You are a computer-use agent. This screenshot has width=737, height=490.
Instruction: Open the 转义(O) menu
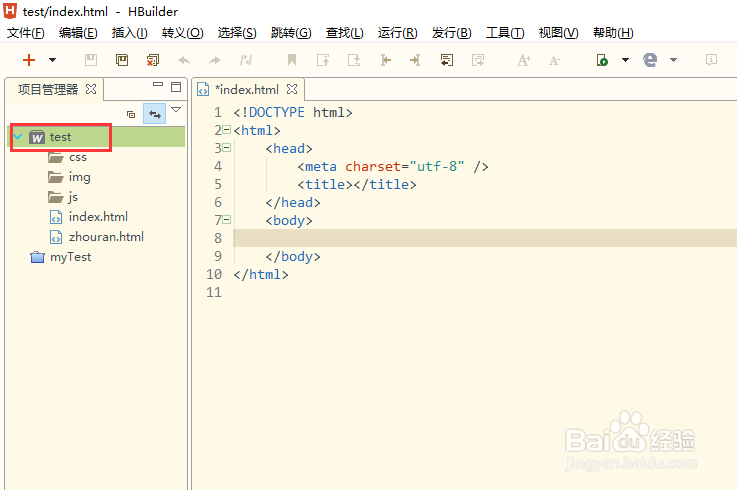(182, 33)
